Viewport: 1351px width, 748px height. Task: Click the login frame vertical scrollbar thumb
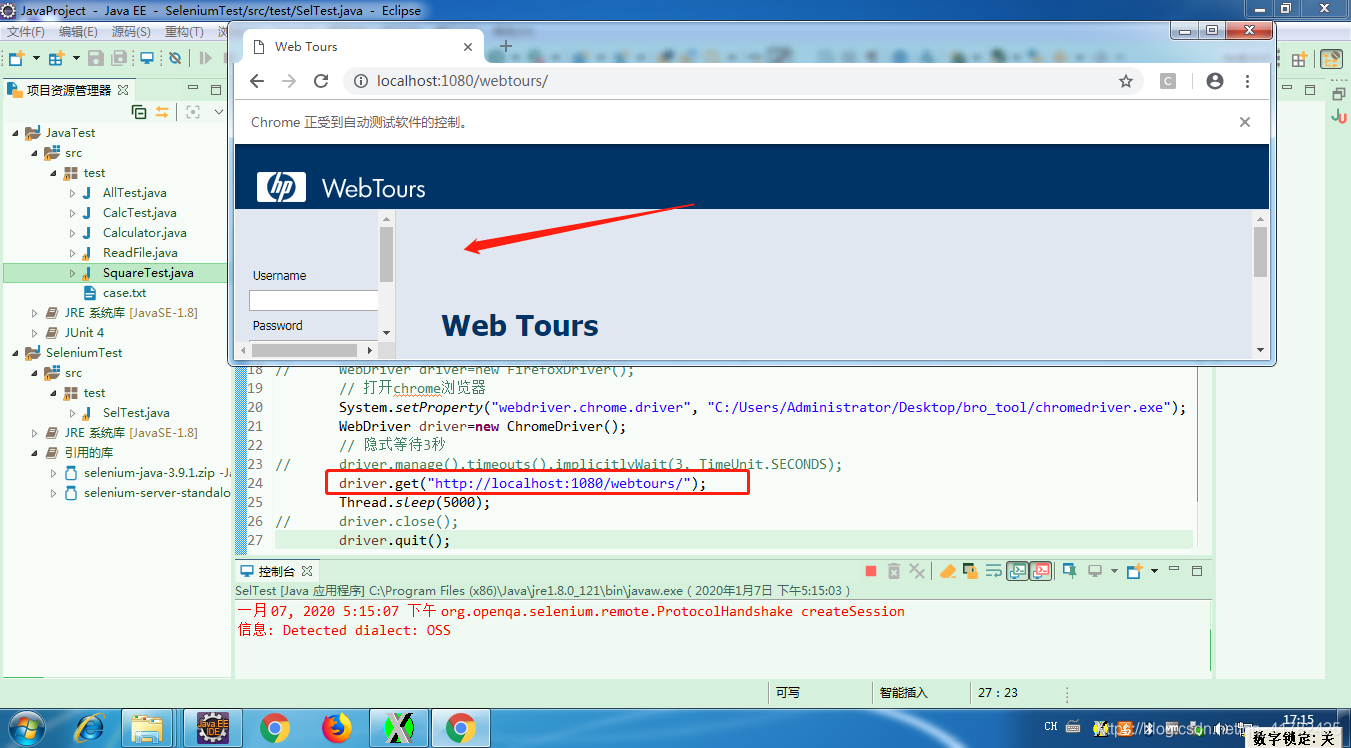[386, 254]
